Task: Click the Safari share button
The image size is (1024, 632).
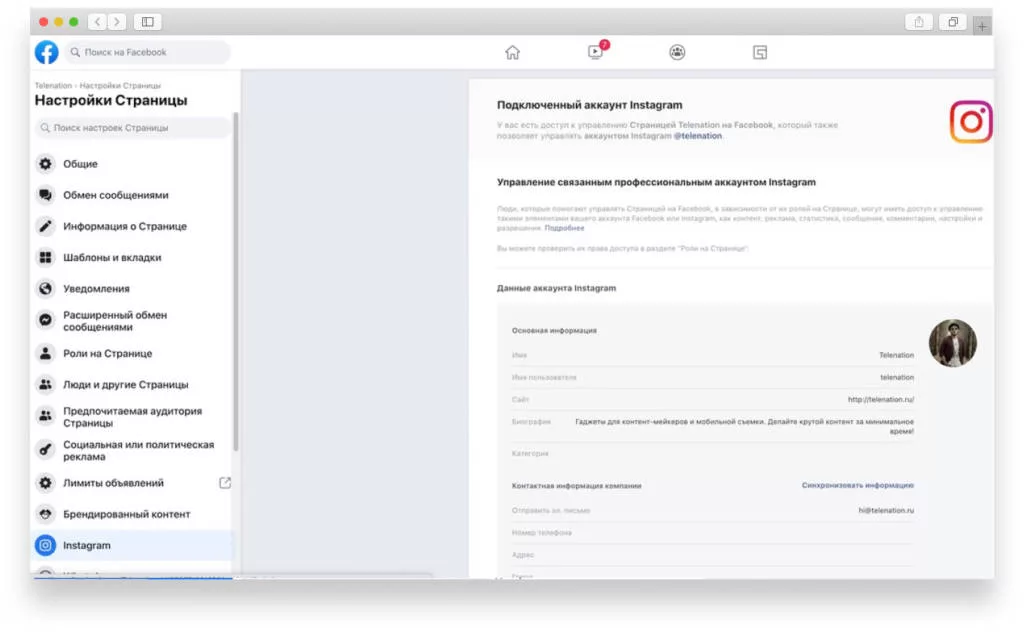Action: [x=919, y=22]
